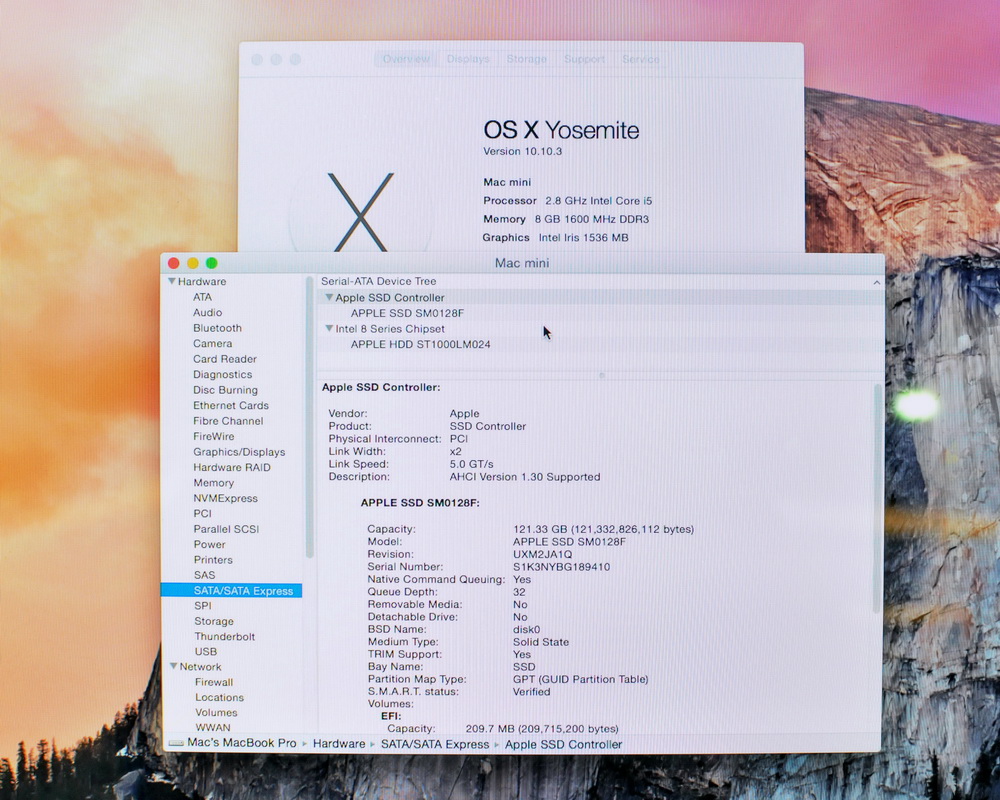Select Intel 8 Series Chipset row

[x=390, y=329]
